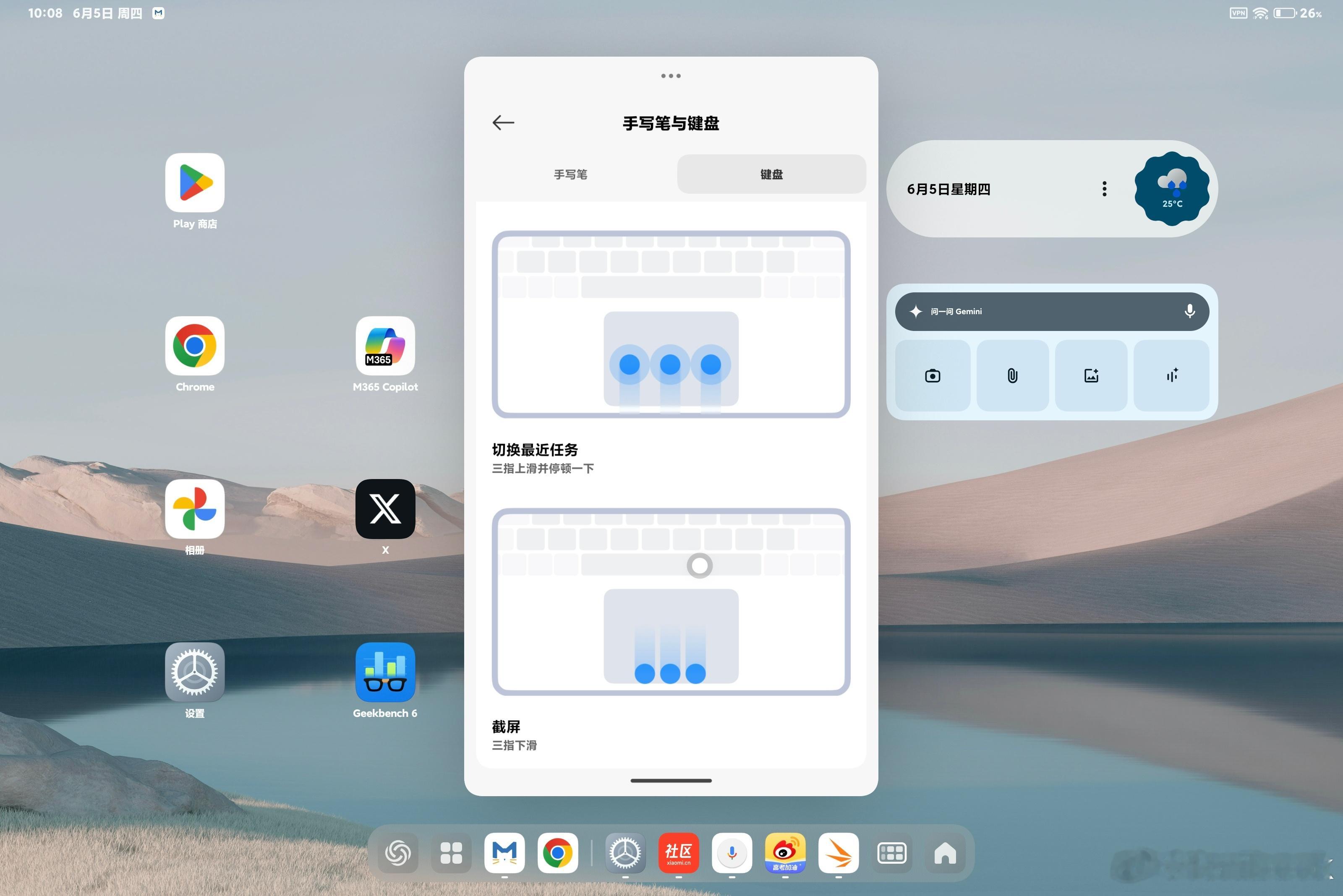Select the 切换最近任务 heading
The height and width of the screenshot is (896, 1343).
click(x=535, y=450)
